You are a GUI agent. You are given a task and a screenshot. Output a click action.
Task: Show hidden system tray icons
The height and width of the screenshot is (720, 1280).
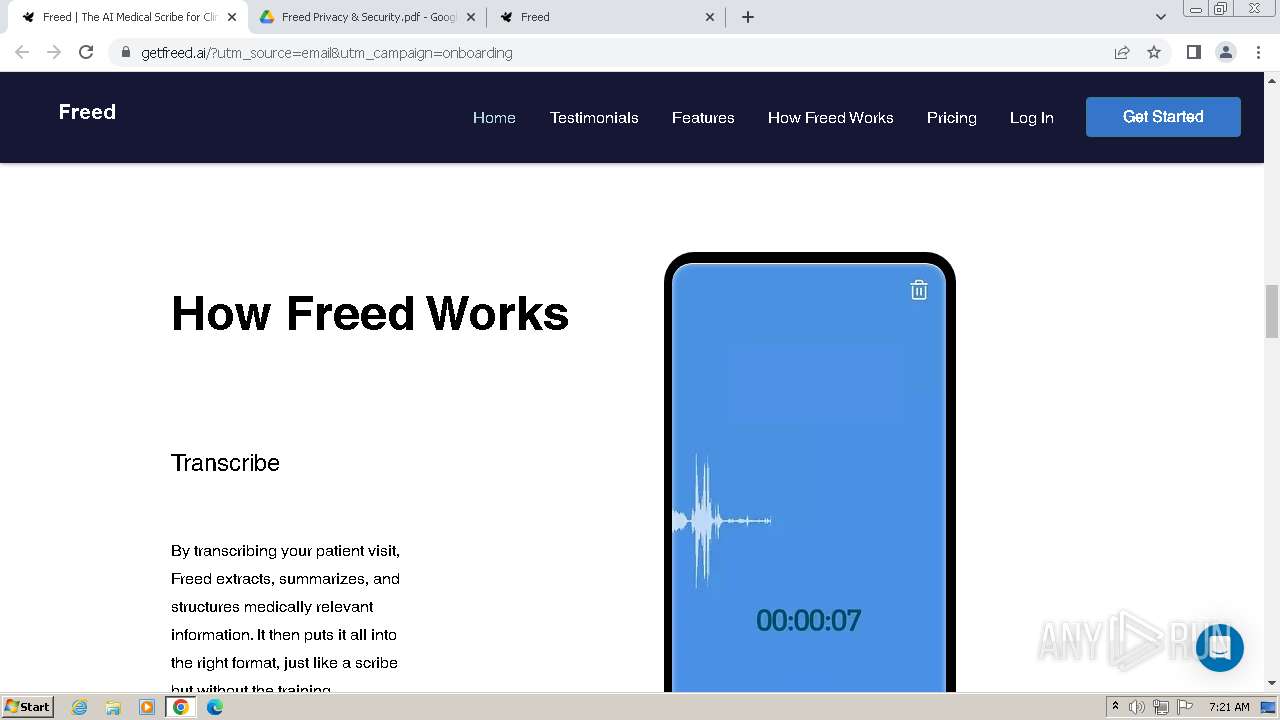[1115, 707]
